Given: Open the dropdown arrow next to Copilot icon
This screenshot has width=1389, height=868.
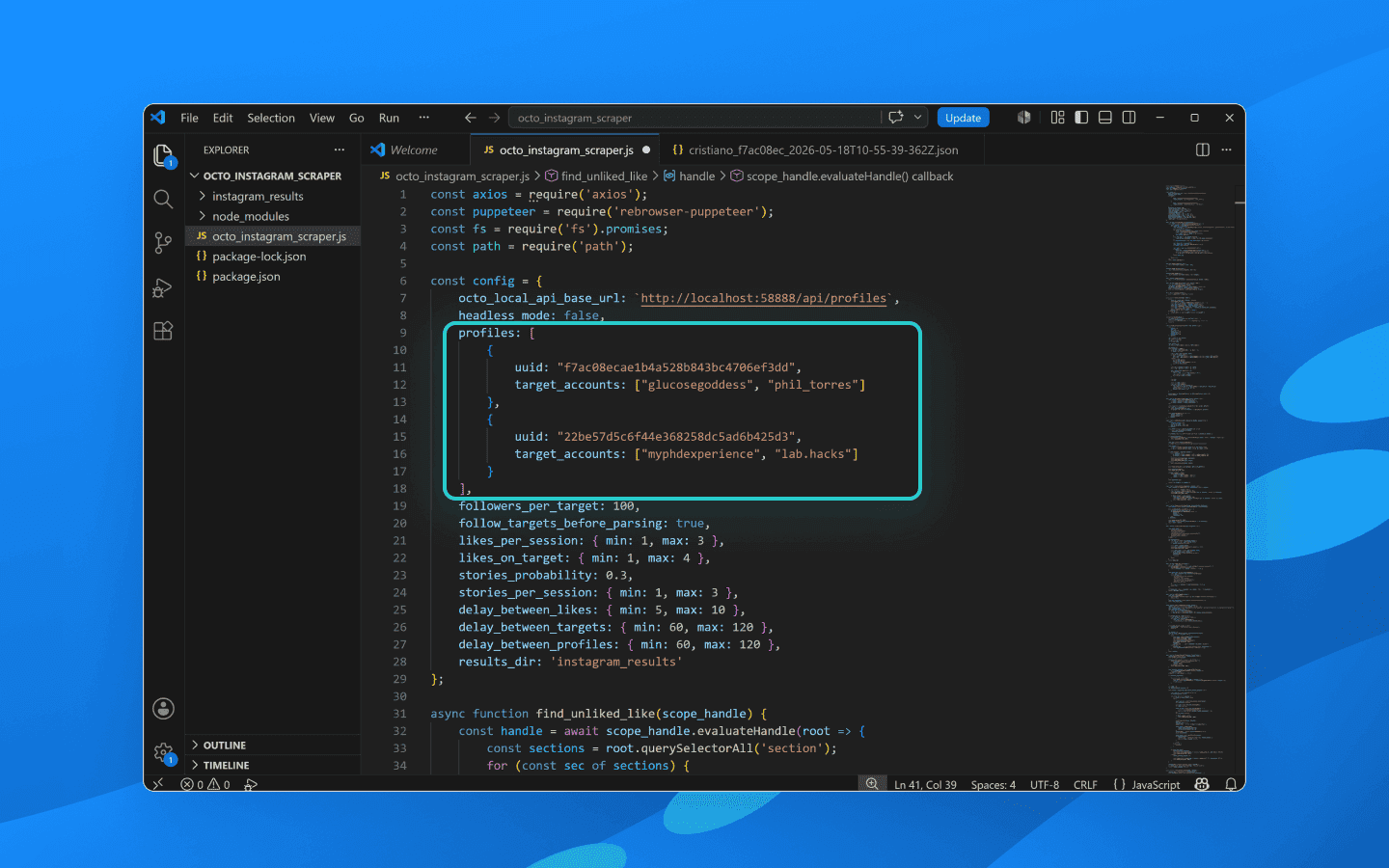Looking at the screenshot, I should 917,118.
